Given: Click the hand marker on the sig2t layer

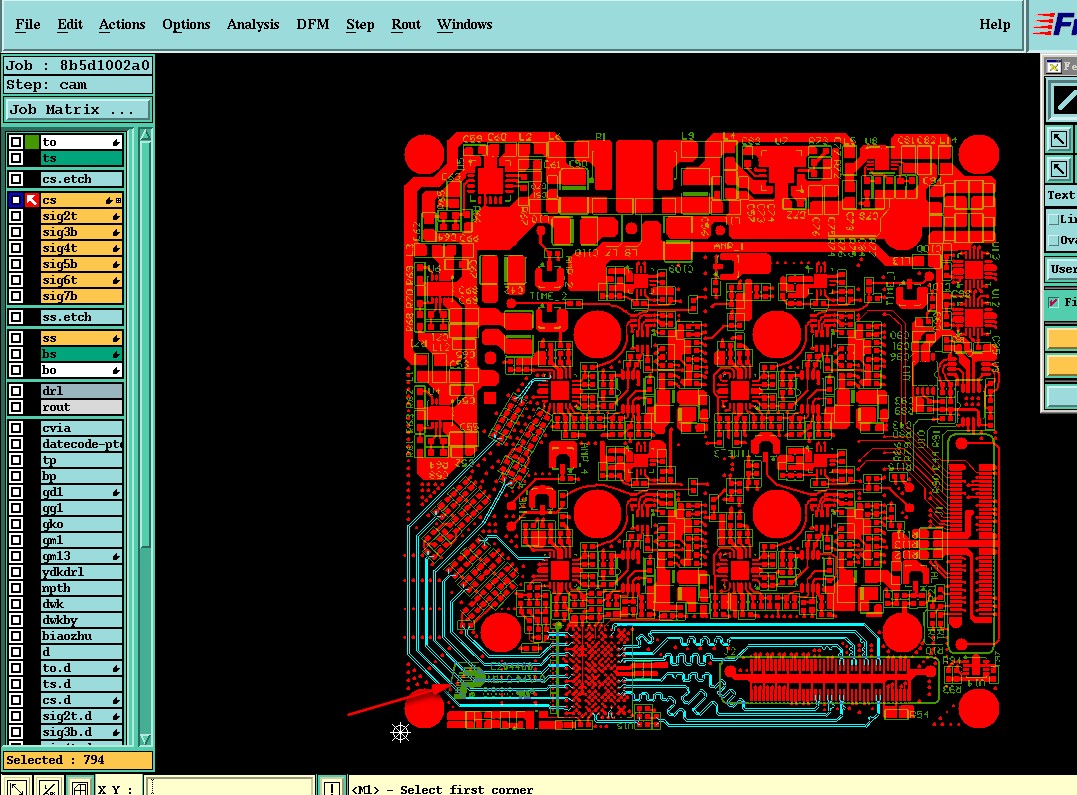Looking at the screenshot, I should (x=116, y=216).
